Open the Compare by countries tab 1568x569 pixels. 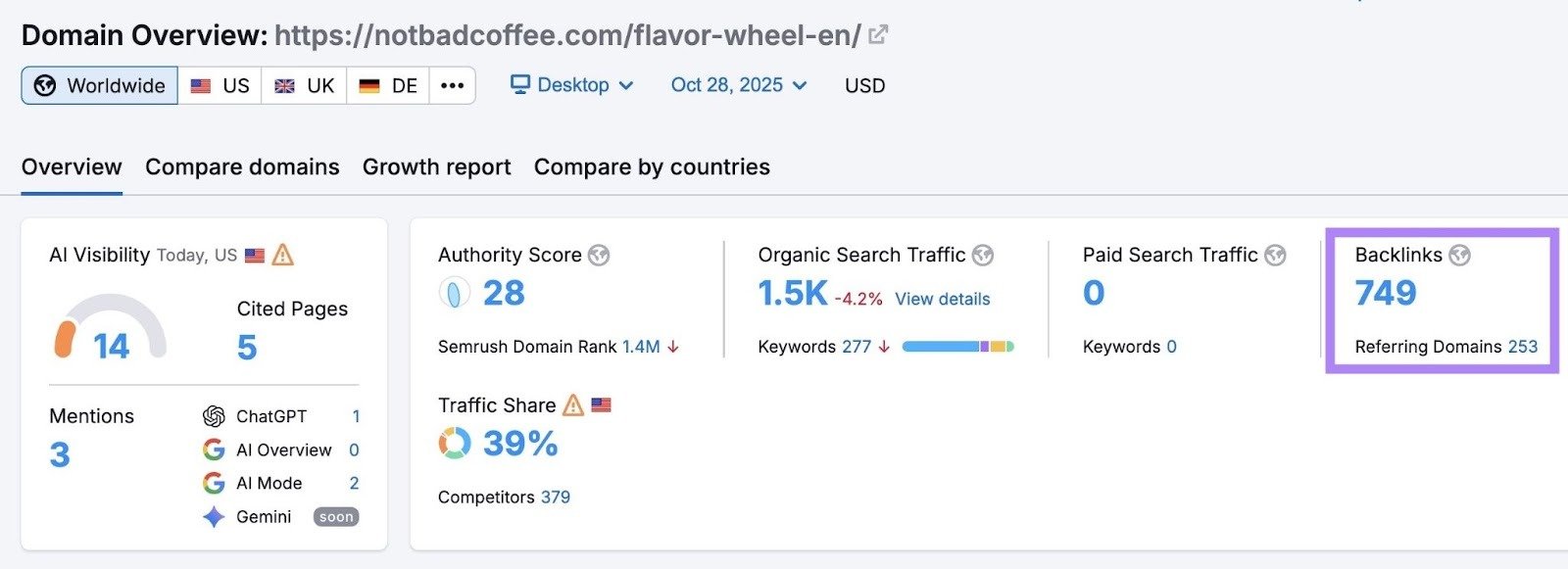(x=651, y=166)
